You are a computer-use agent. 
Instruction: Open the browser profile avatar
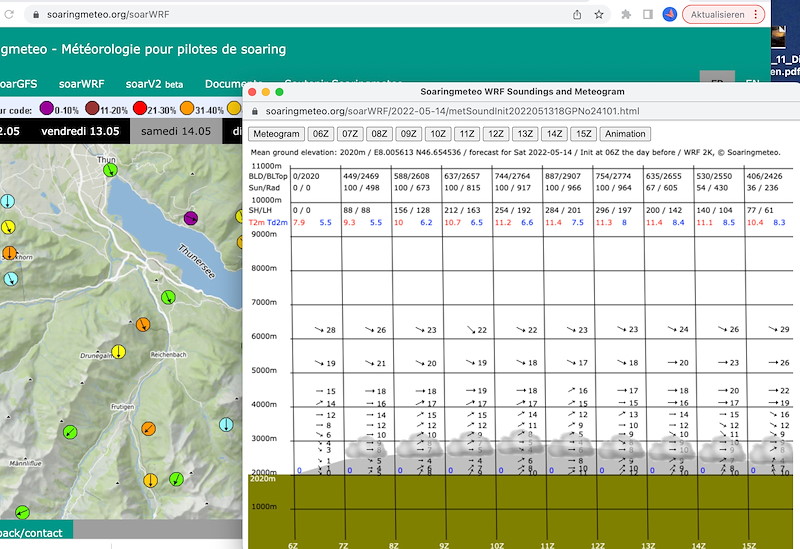(x=670, y=14)
